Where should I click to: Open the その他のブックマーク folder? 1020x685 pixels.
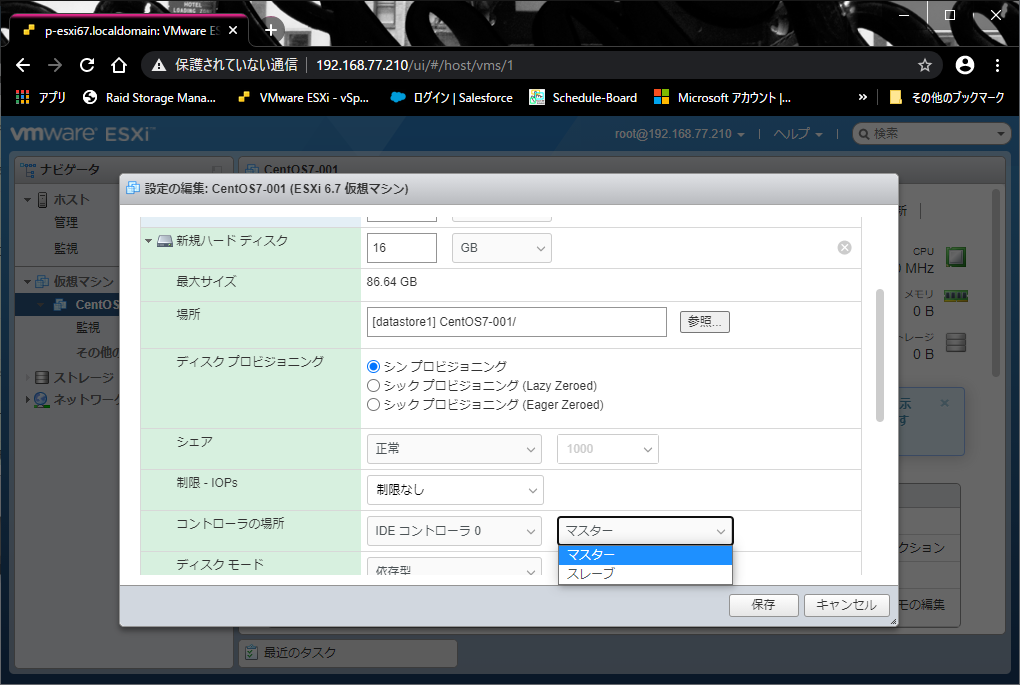coord(947,98)
